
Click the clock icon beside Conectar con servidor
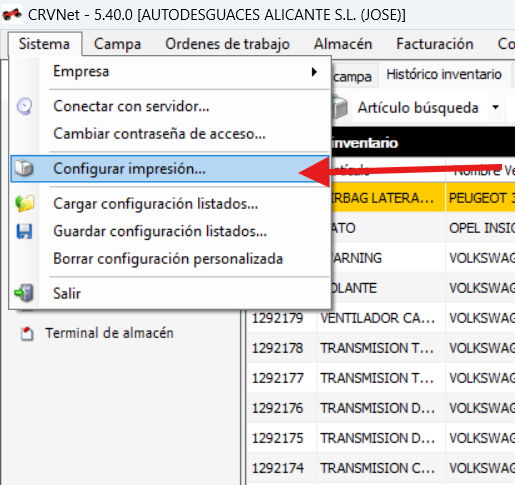click(x=24, y=106)
